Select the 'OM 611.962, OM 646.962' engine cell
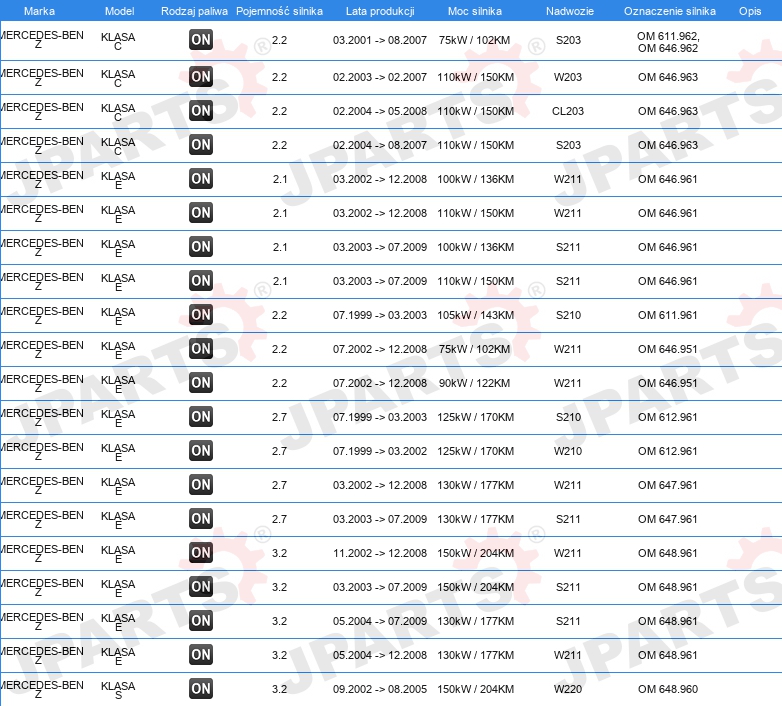 click(x=668, y=42)
